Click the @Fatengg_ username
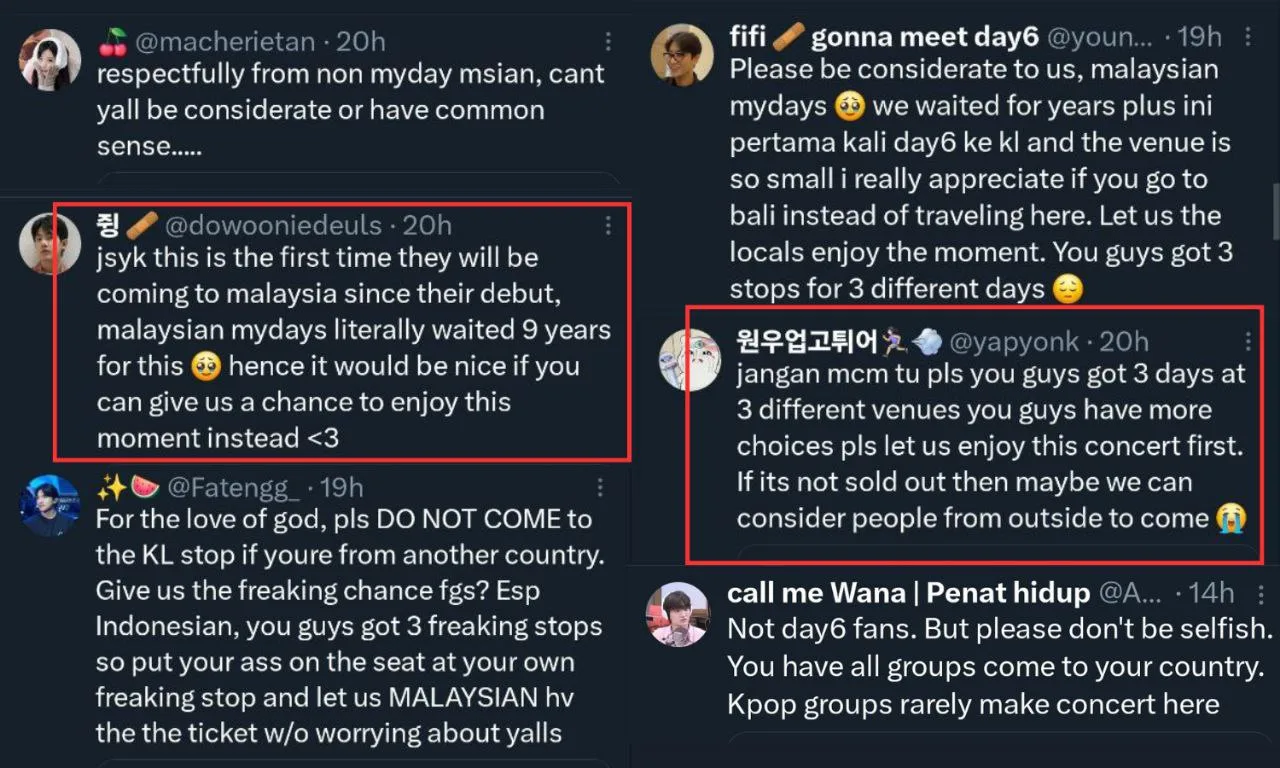 point(232,488)
